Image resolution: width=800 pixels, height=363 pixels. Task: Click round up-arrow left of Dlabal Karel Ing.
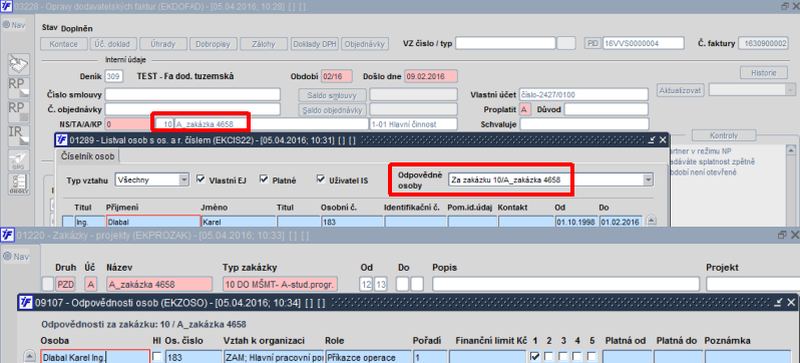[31, 356]
